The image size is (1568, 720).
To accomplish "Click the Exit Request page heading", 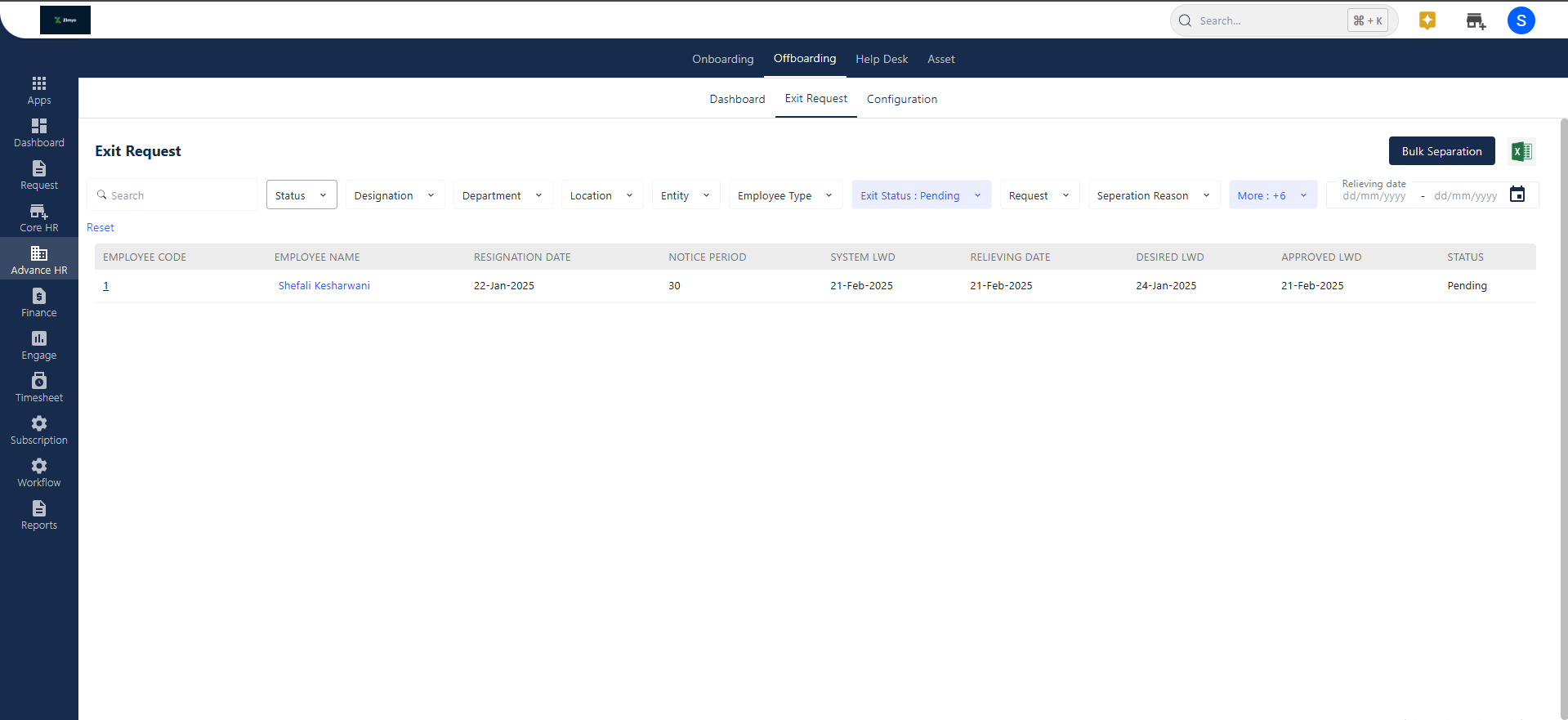I will pyautogui.click(x=138, y=151).
